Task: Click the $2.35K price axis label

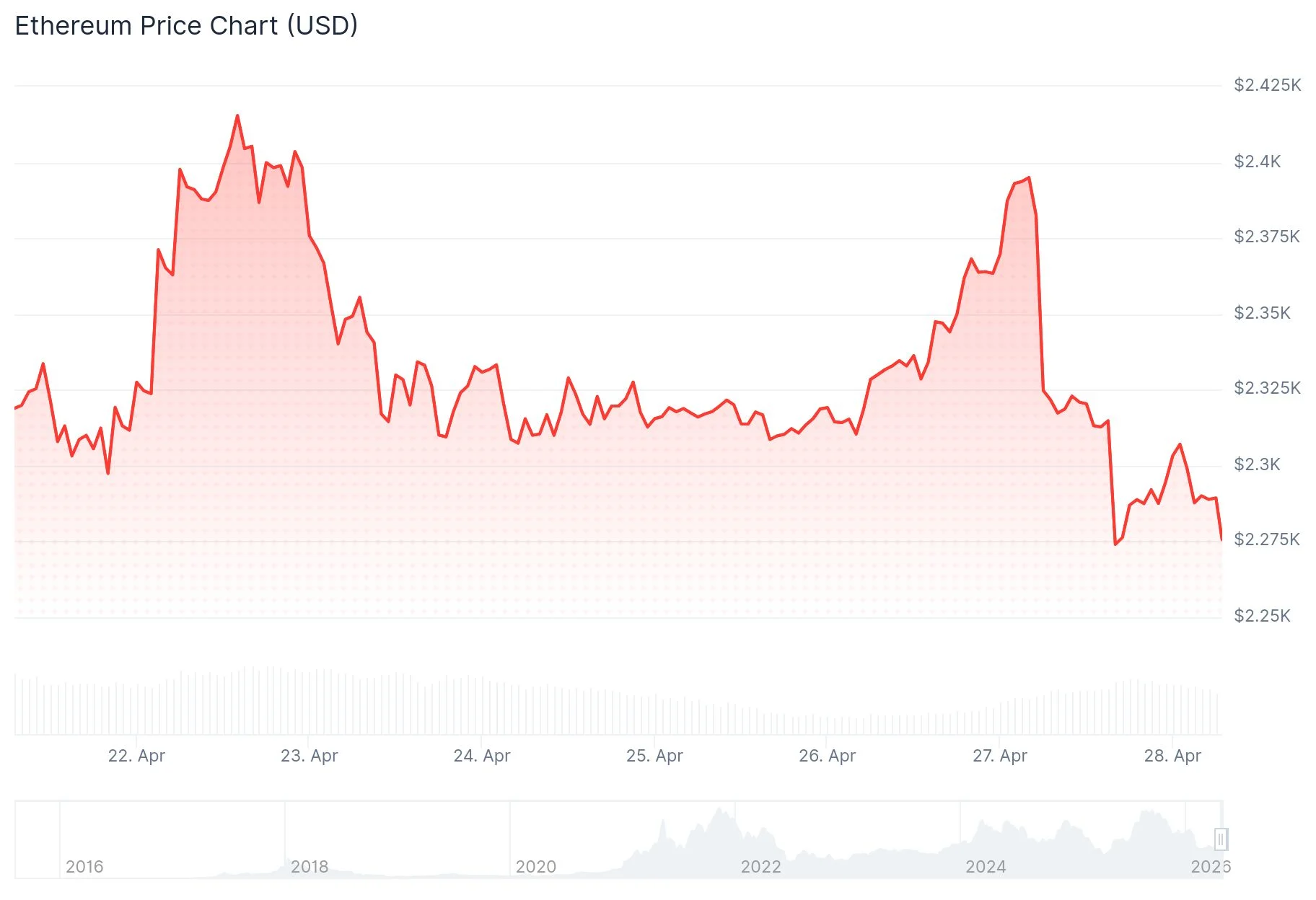Action: click(1262, 313)
